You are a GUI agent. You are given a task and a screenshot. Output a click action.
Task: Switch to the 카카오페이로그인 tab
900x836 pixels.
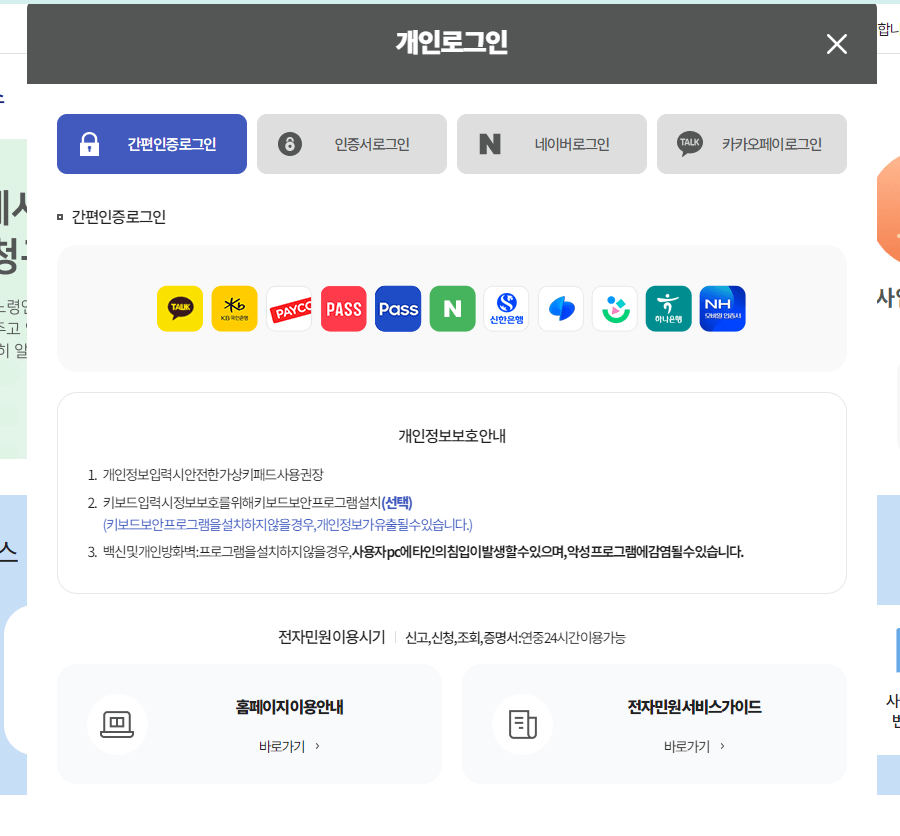click(752, 144)
